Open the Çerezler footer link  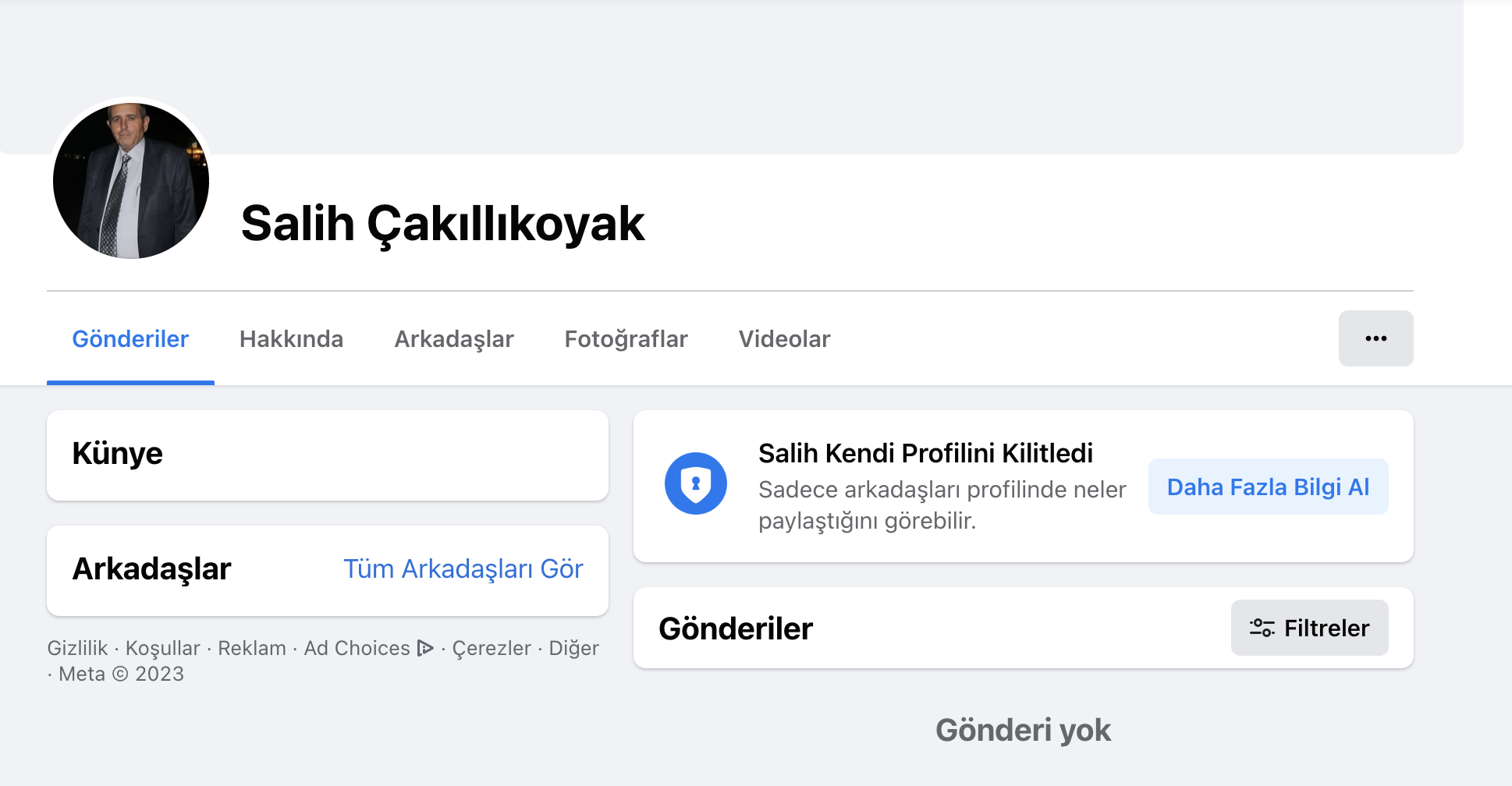(x=492, y=648)
